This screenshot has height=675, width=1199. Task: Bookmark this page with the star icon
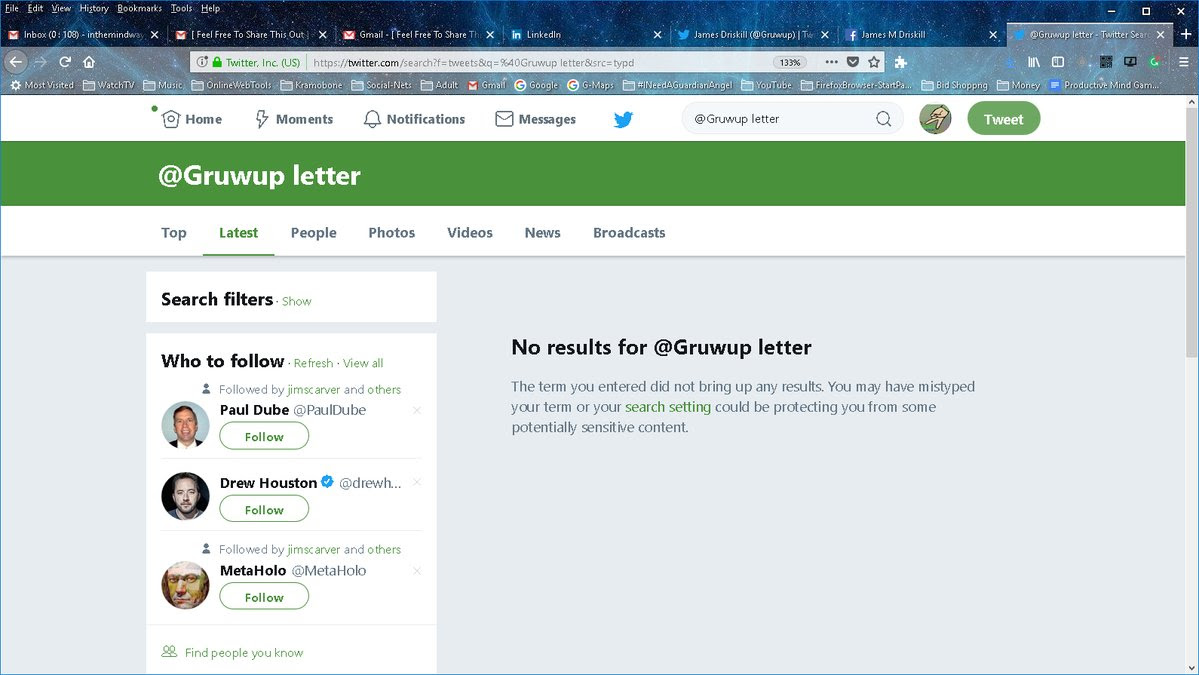click(x=874, y=62)
